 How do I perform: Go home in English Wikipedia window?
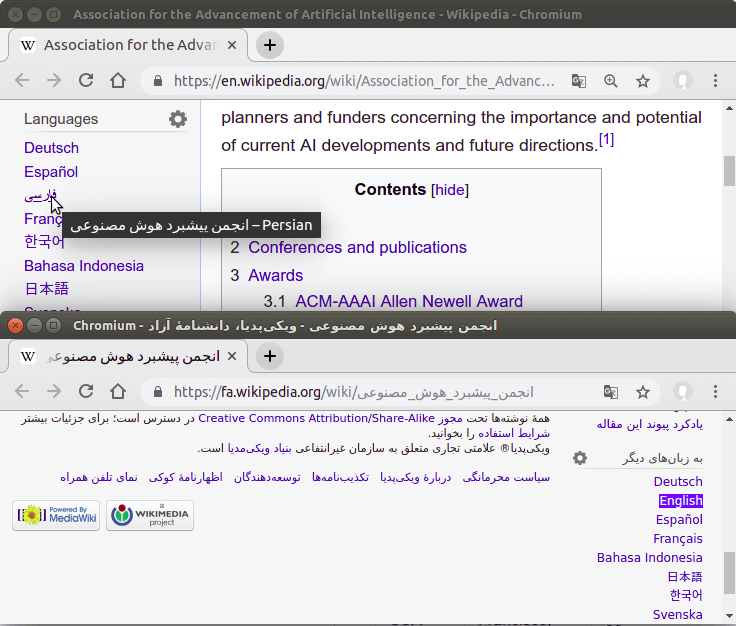118,81
